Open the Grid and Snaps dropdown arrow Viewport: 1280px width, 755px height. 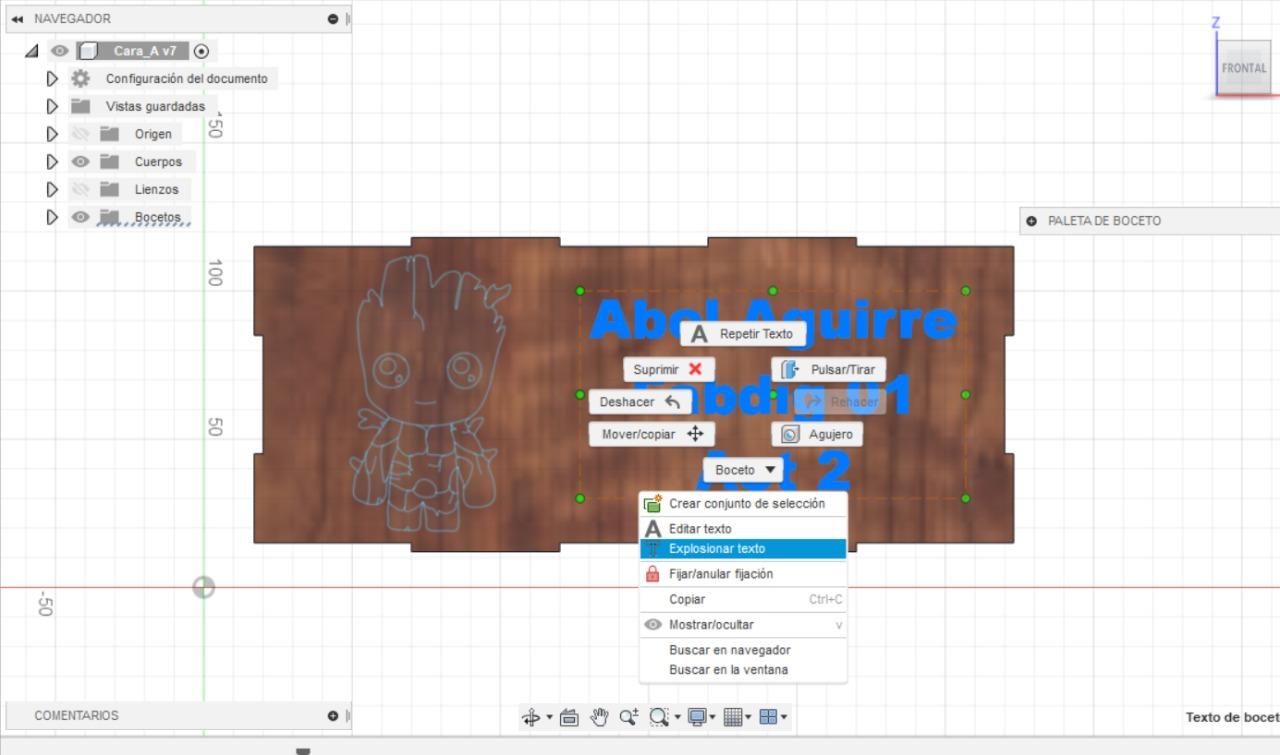(x=750, y=717)
